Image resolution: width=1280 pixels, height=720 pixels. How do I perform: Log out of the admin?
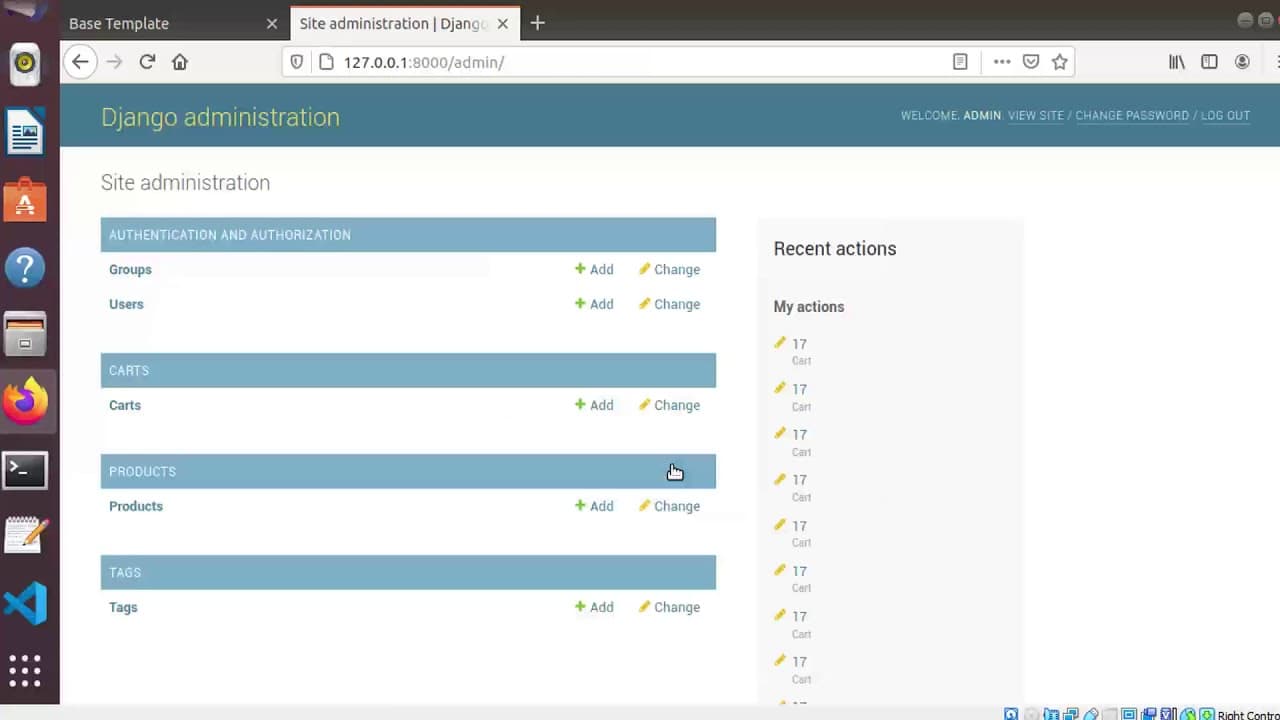click(1225, 116)
